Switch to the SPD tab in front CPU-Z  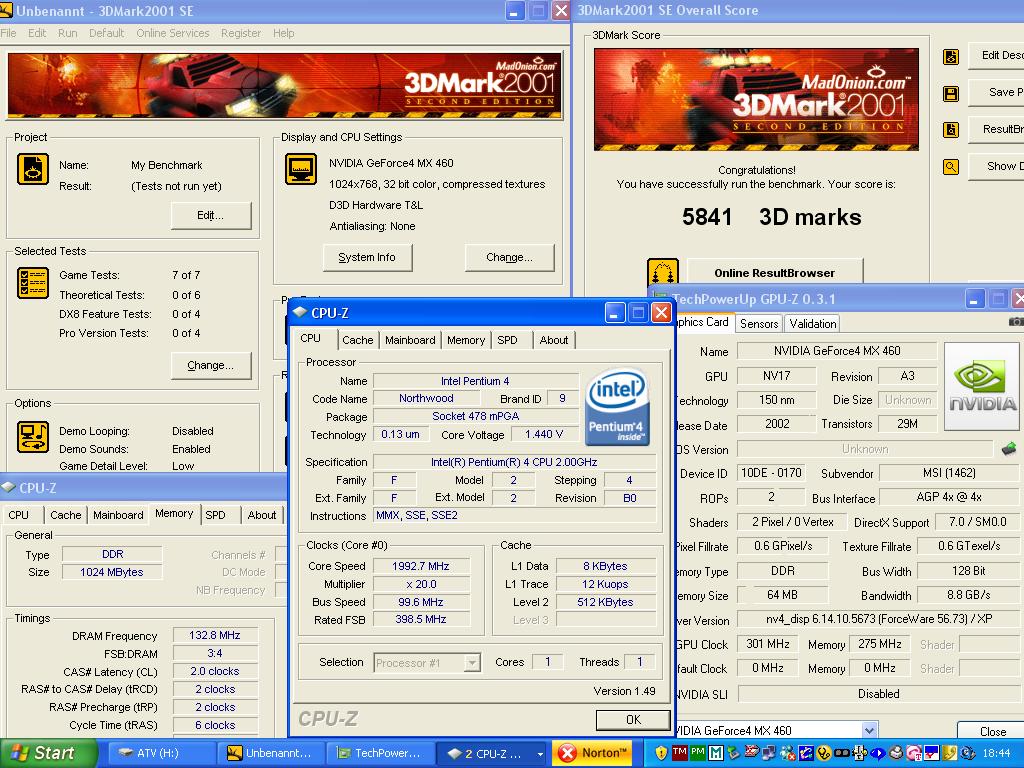coord(507,340)
